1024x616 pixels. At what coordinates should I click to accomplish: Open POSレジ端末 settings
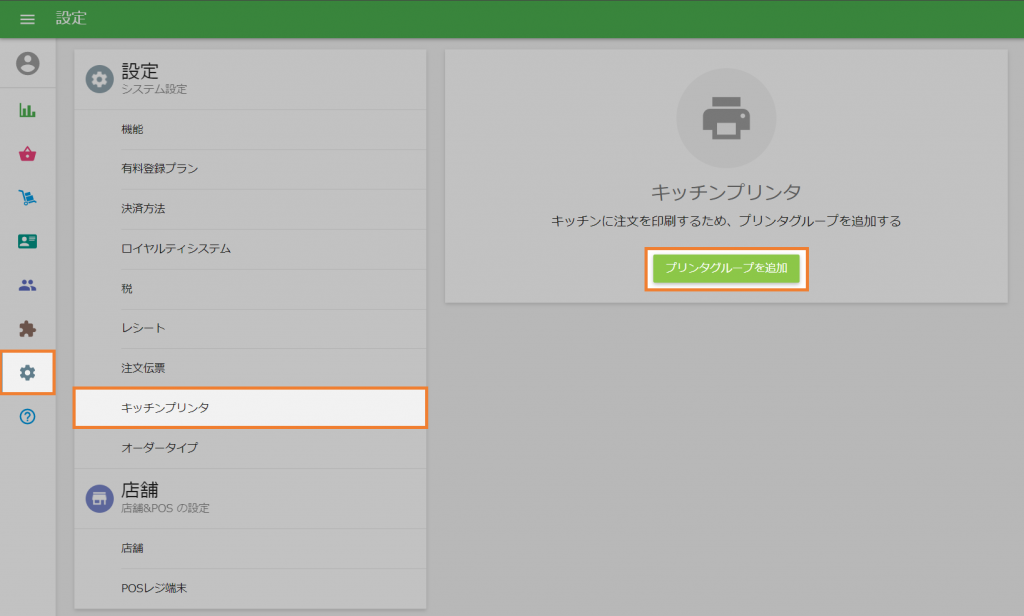tap(249, 588)
